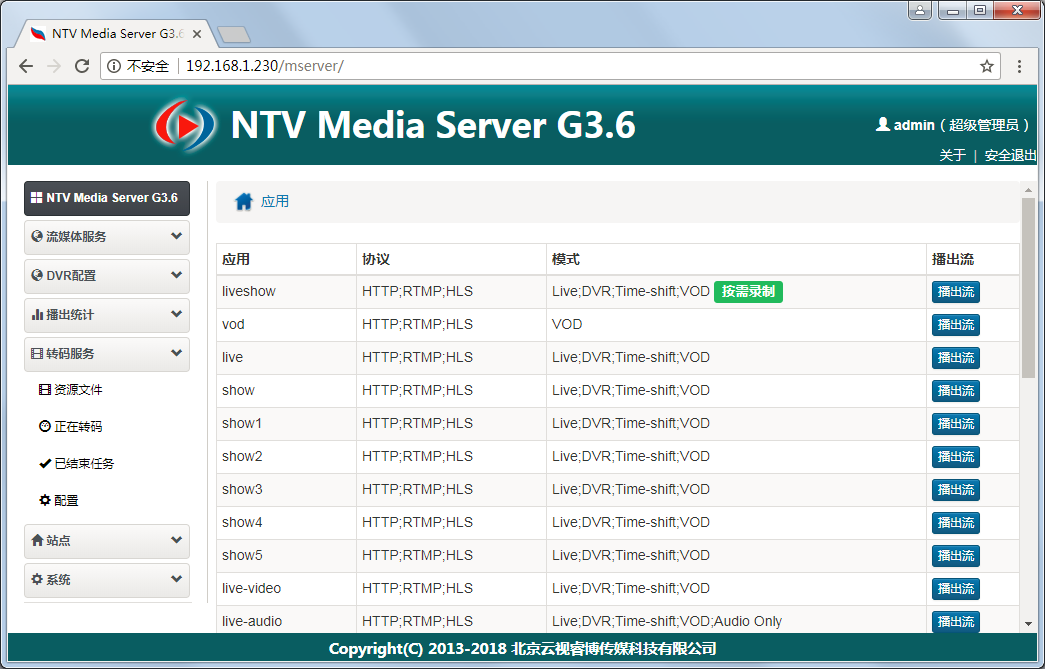The height and width of the screenshot is (669, 1045).
Task: Click 播出流 button for show2
Action: pyautogui.click(x=956, y=457)
